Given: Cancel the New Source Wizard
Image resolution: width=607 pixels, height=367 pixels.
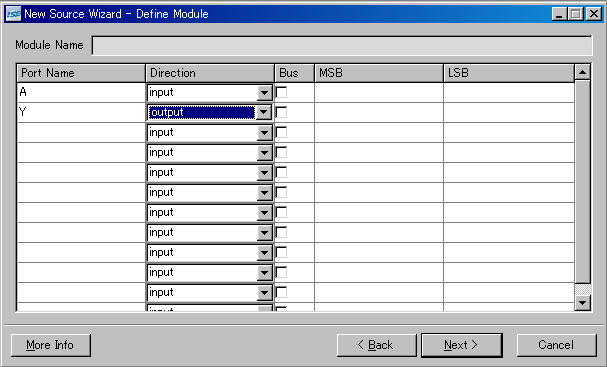Looking at the screenshot, I should pyautogui.click(x=556, y=345).
